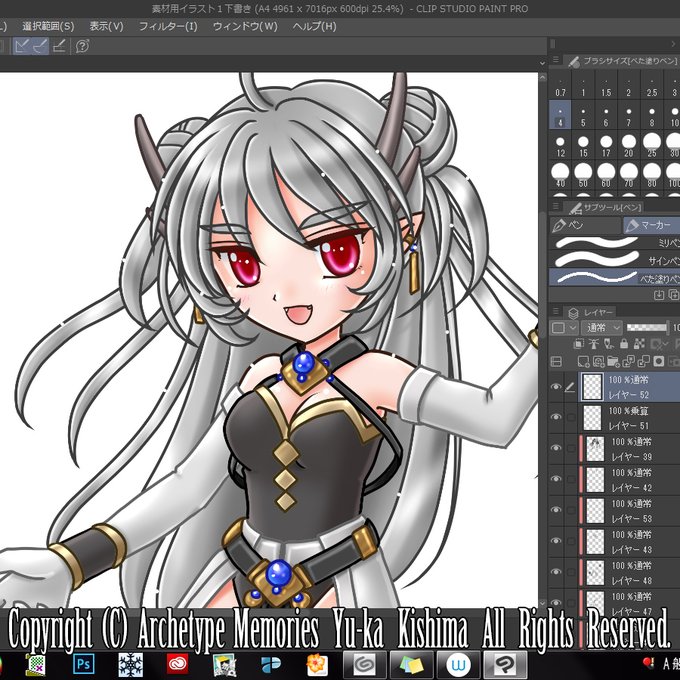This screenshot has height=680, width=680.
Task: Click the palette color square in layer panel
Action: coord(559,328)
